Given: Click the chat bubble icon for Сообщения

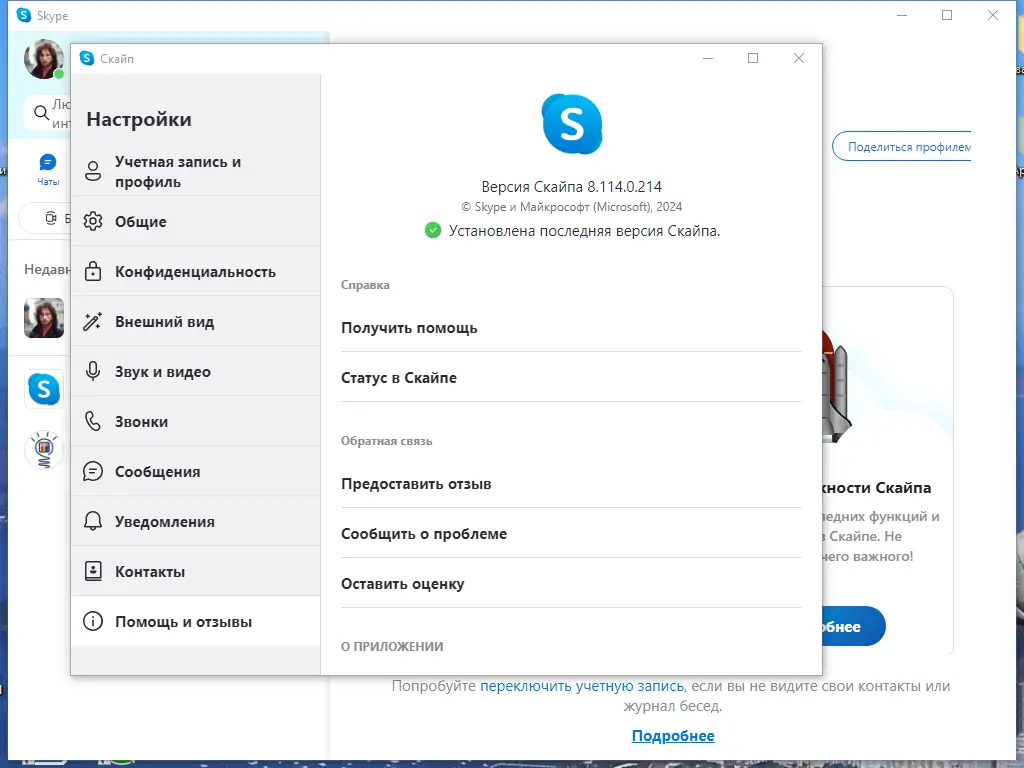Looking at the screenshot, I should (93, 472).
